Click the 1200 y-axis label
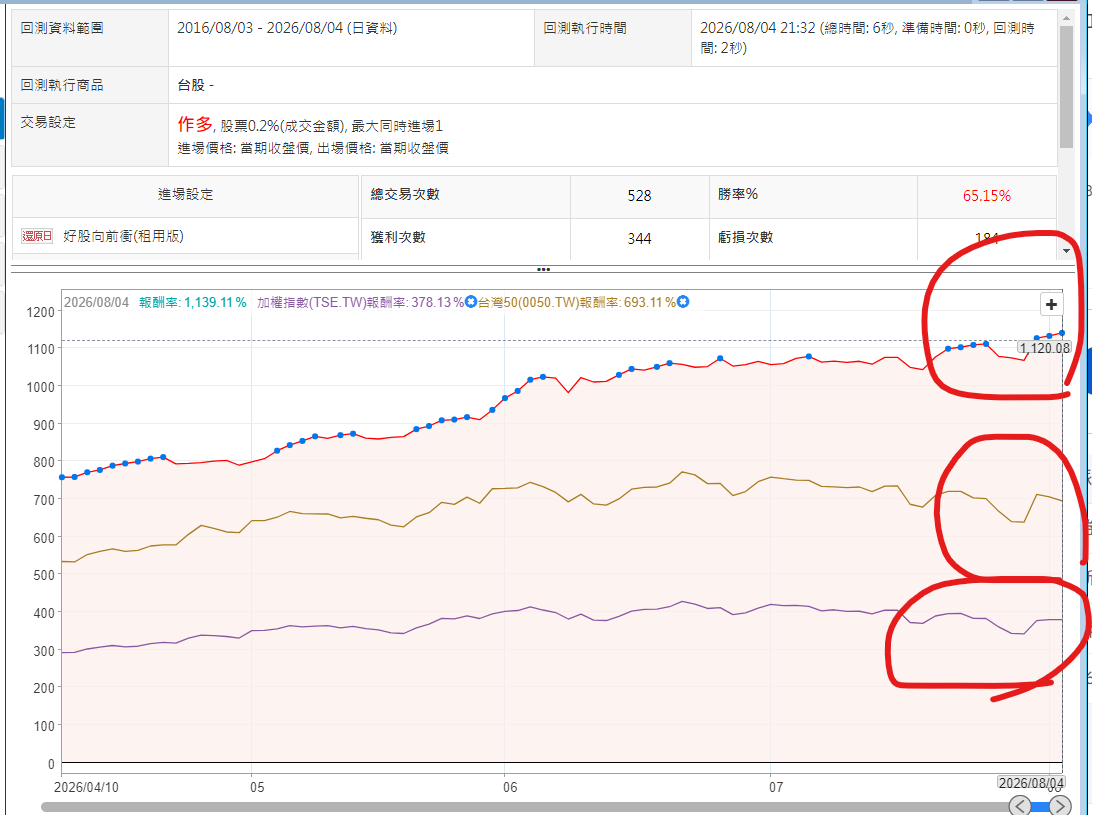The image size is (1094, 815). [x=40, y=312]
